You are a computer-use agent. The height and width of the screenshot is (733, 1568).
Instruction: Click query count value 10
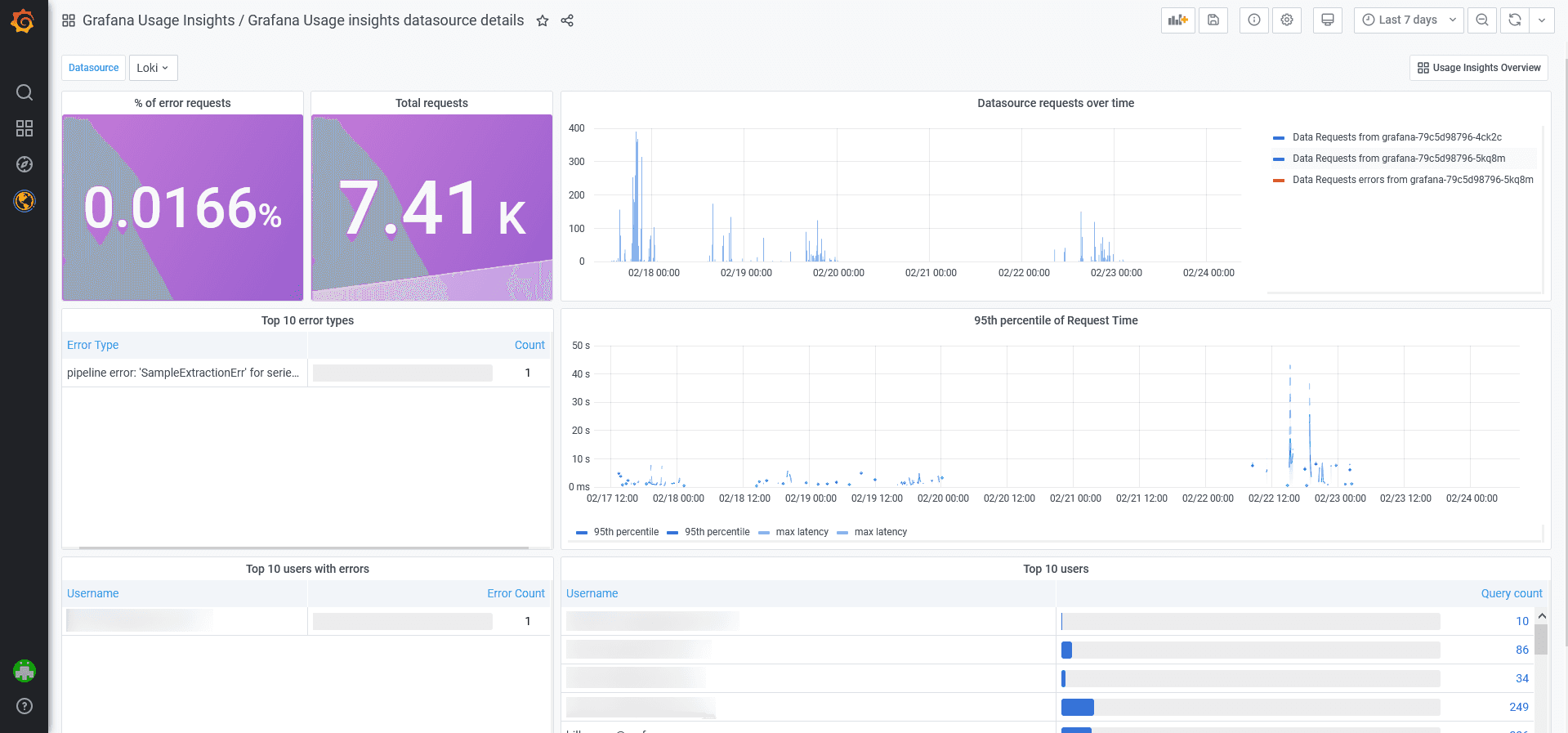pyautogui.click(x=1522, y=621)
